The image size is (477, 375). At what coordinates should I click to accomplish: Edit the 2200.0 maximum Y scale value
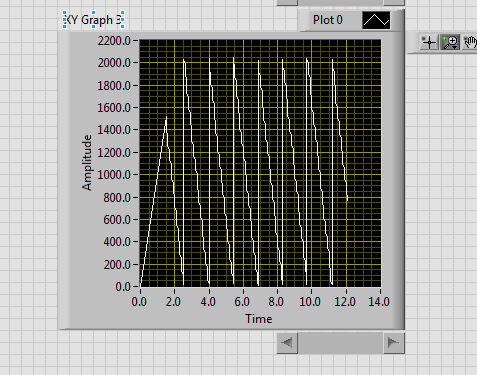pos(114,41)
